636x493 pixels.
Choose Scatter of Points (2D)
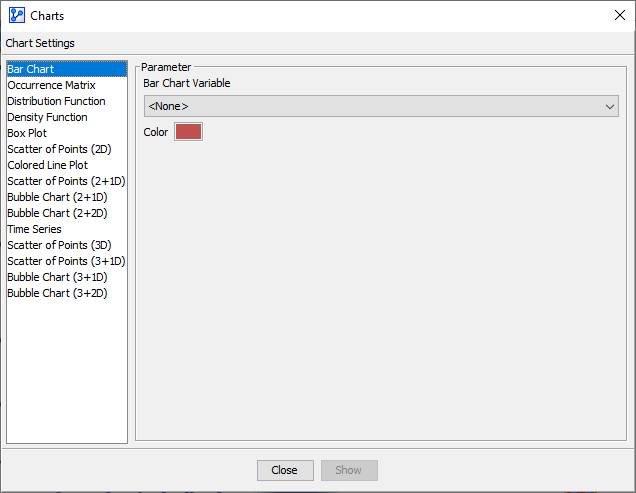59,149
